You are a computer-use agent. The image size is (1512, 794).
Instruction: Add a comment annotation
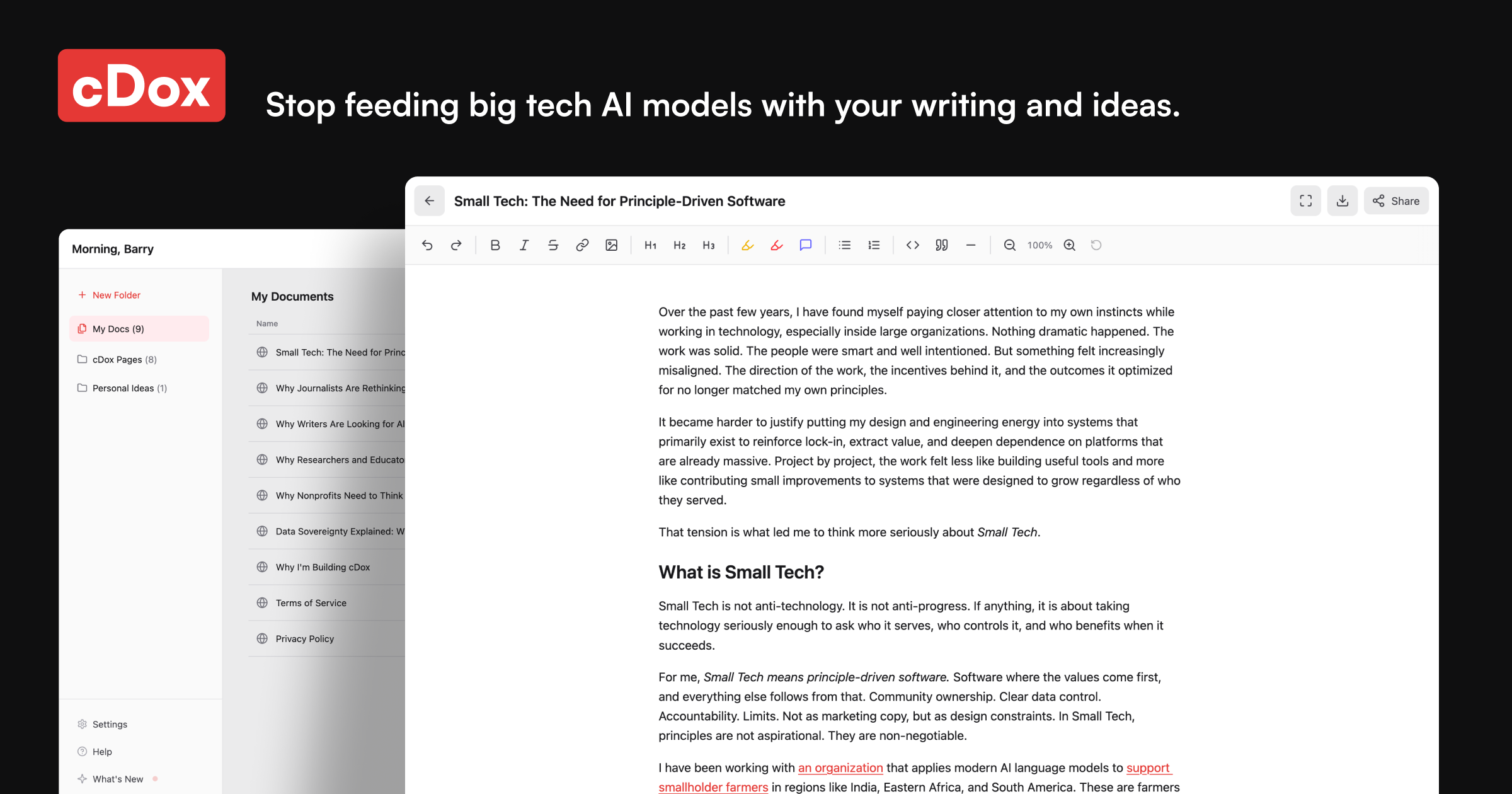805,245
